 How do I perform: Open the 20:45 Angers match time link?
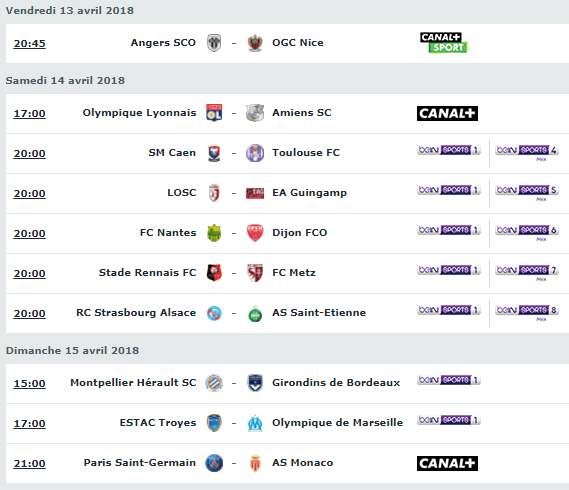tap(29, 44)
